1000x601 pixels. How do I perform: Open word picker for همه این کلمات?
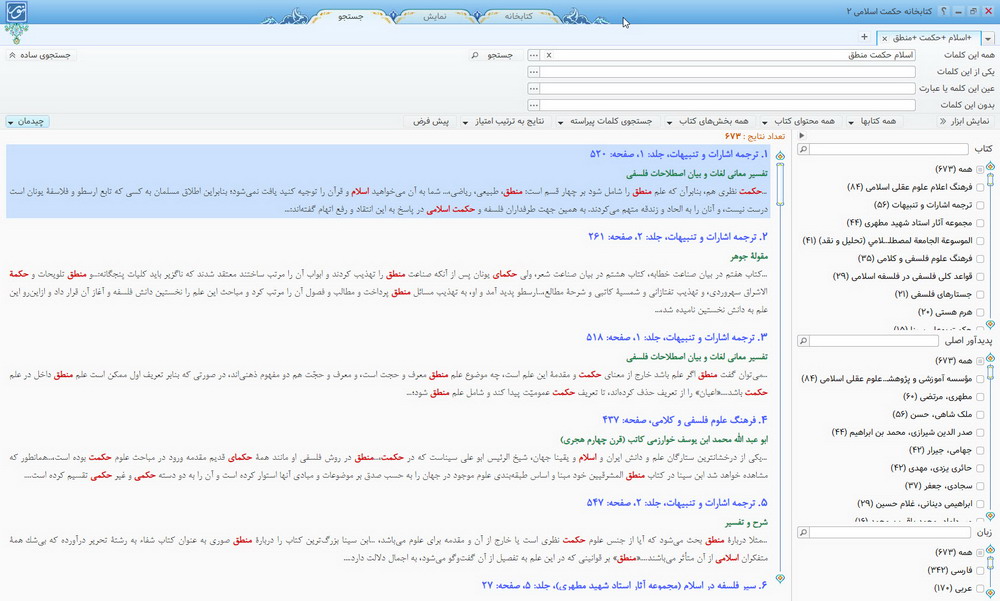click(x=534, y=56)
